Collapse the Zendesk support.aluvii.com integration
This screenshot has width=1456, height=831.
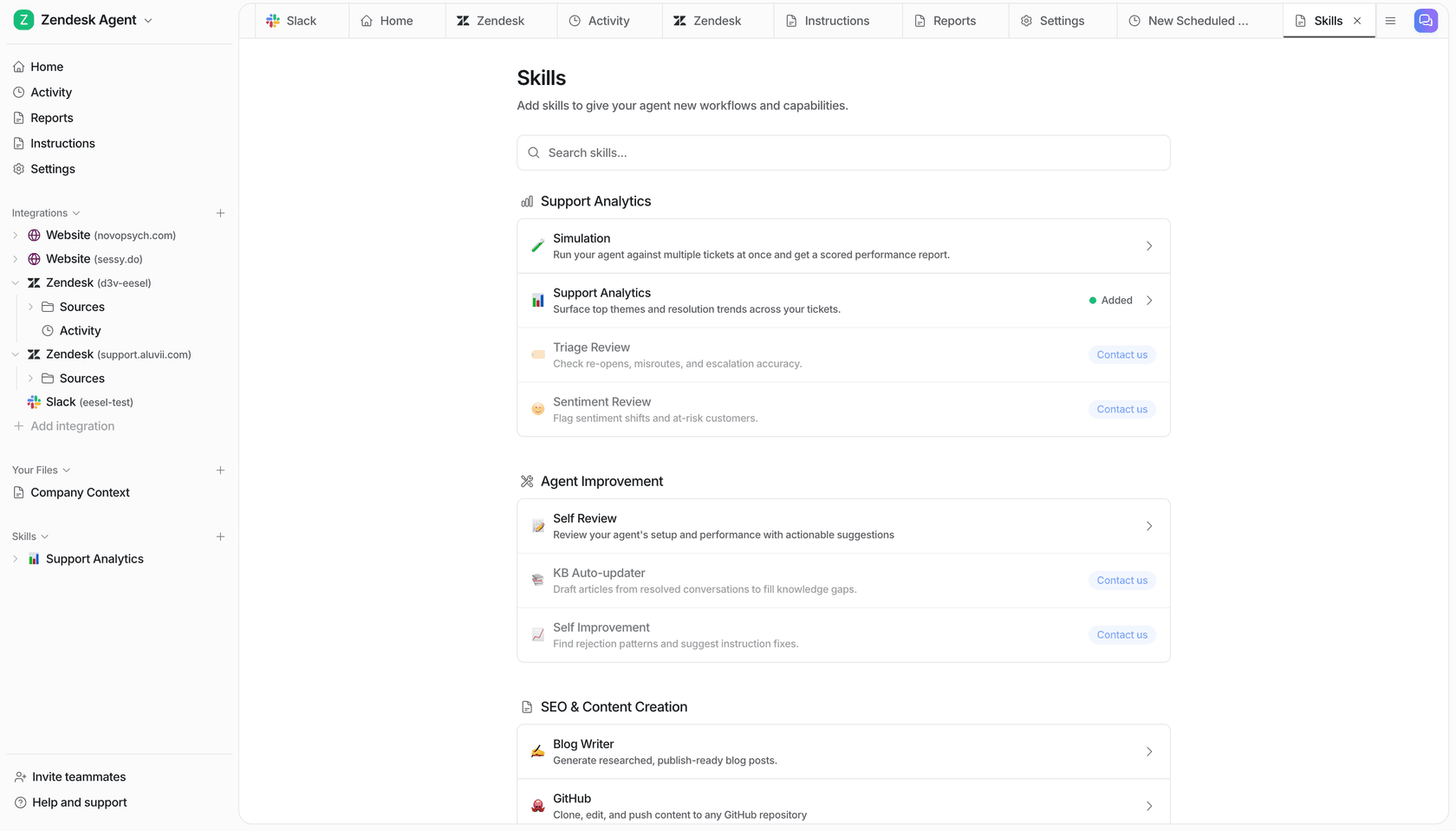15,354
